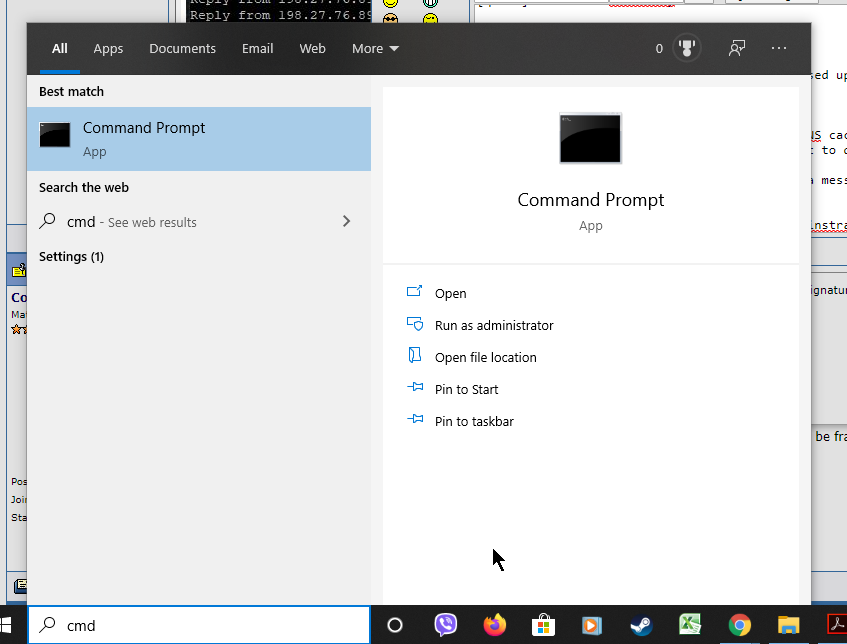Click the magnifier icon beside cmd web result
The width and height of the screenshot is (847, 644).
point(48,221)
